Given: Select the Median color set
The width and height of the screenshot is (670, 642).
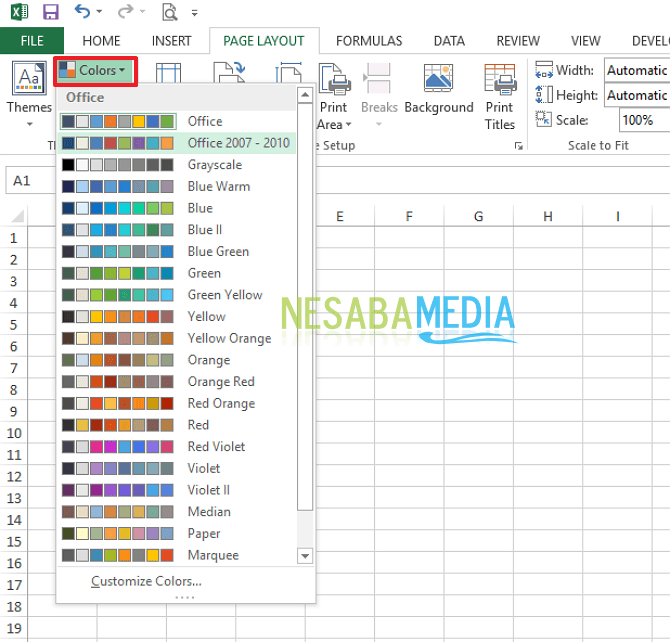Looking at the screenshot, I should 176,512.
